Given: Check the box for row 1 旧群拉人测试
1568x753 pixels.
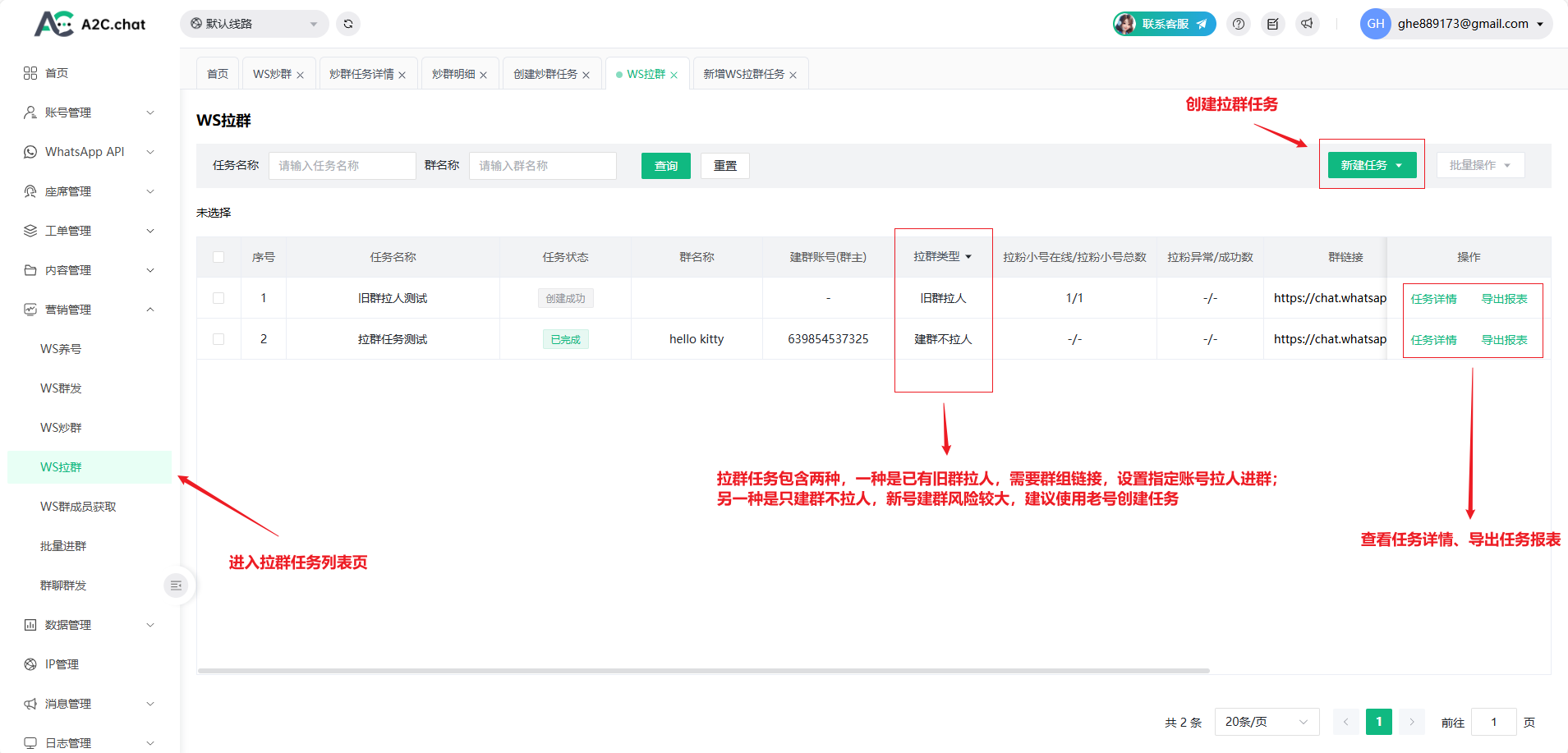Looking at the screenshot, I should pos(218,298).
